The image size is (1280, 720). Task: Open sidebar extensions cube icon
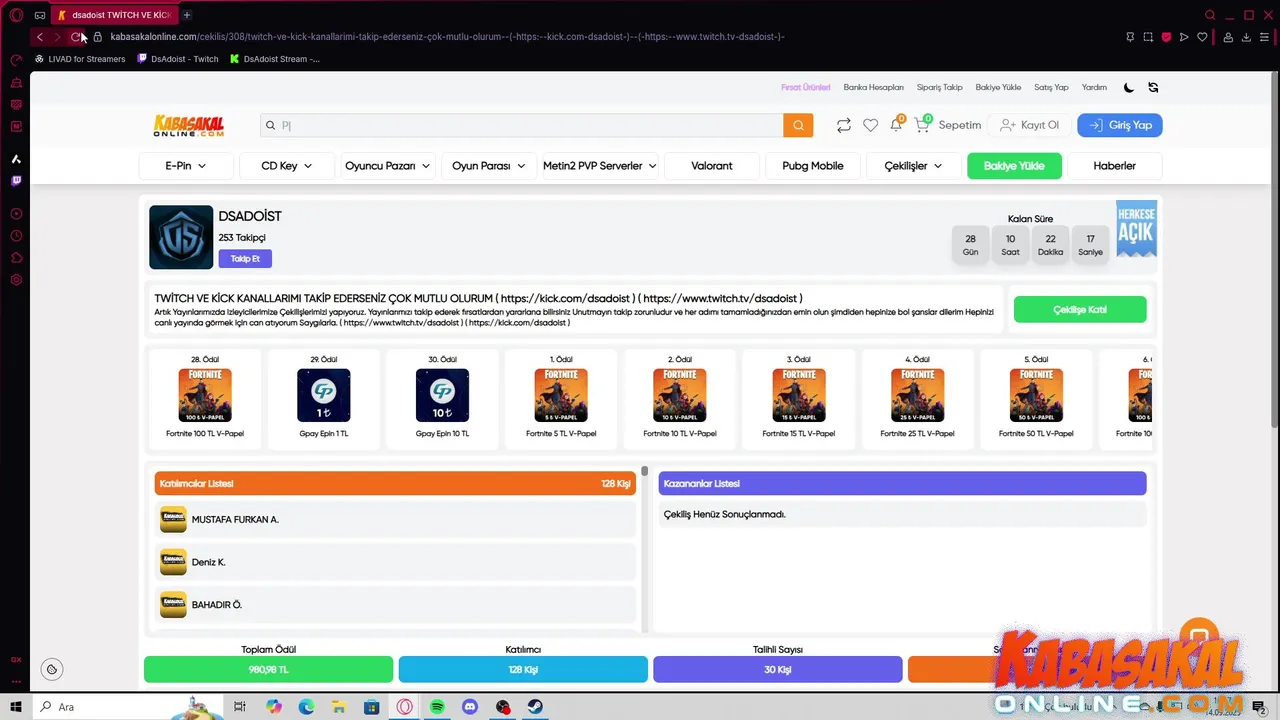[x=16, y=258]
